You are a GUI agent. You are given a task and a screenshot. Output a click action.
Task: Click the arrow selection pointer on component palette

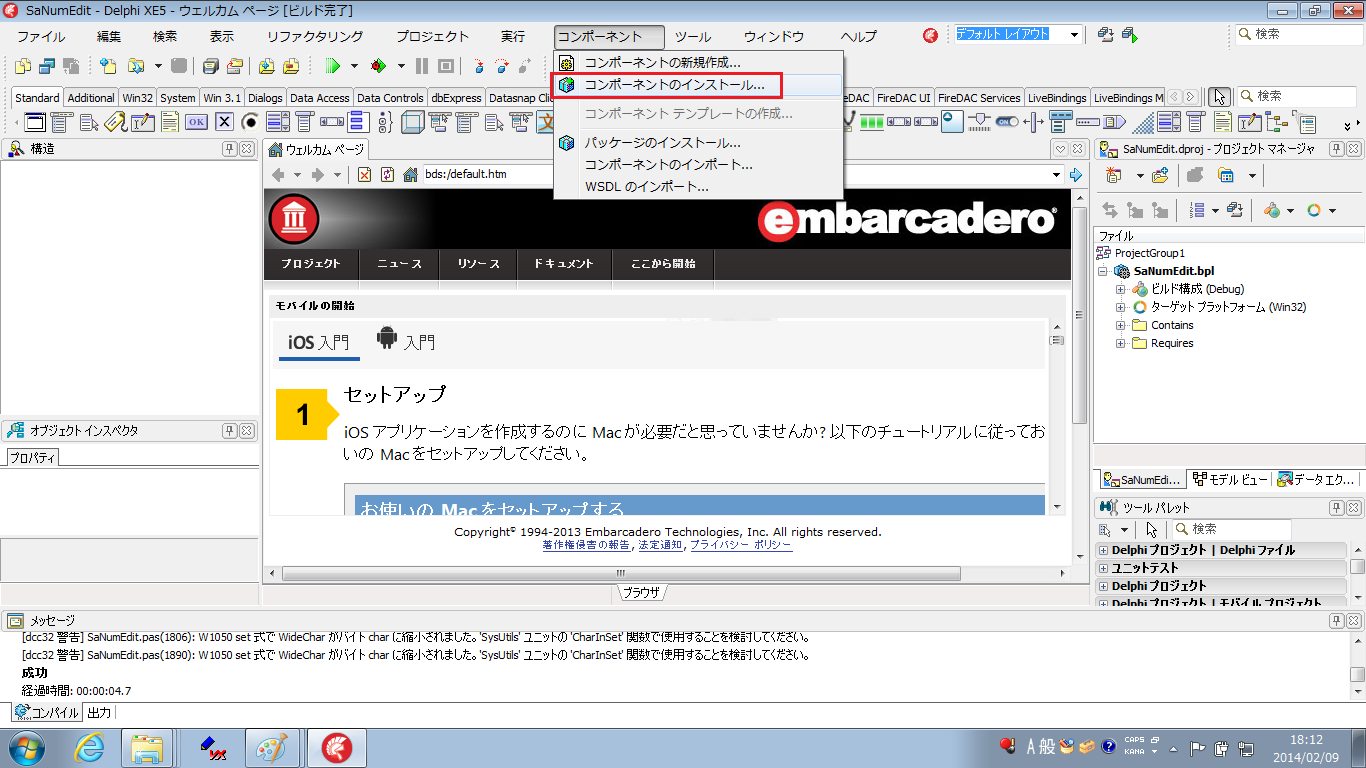(1218, 97)
